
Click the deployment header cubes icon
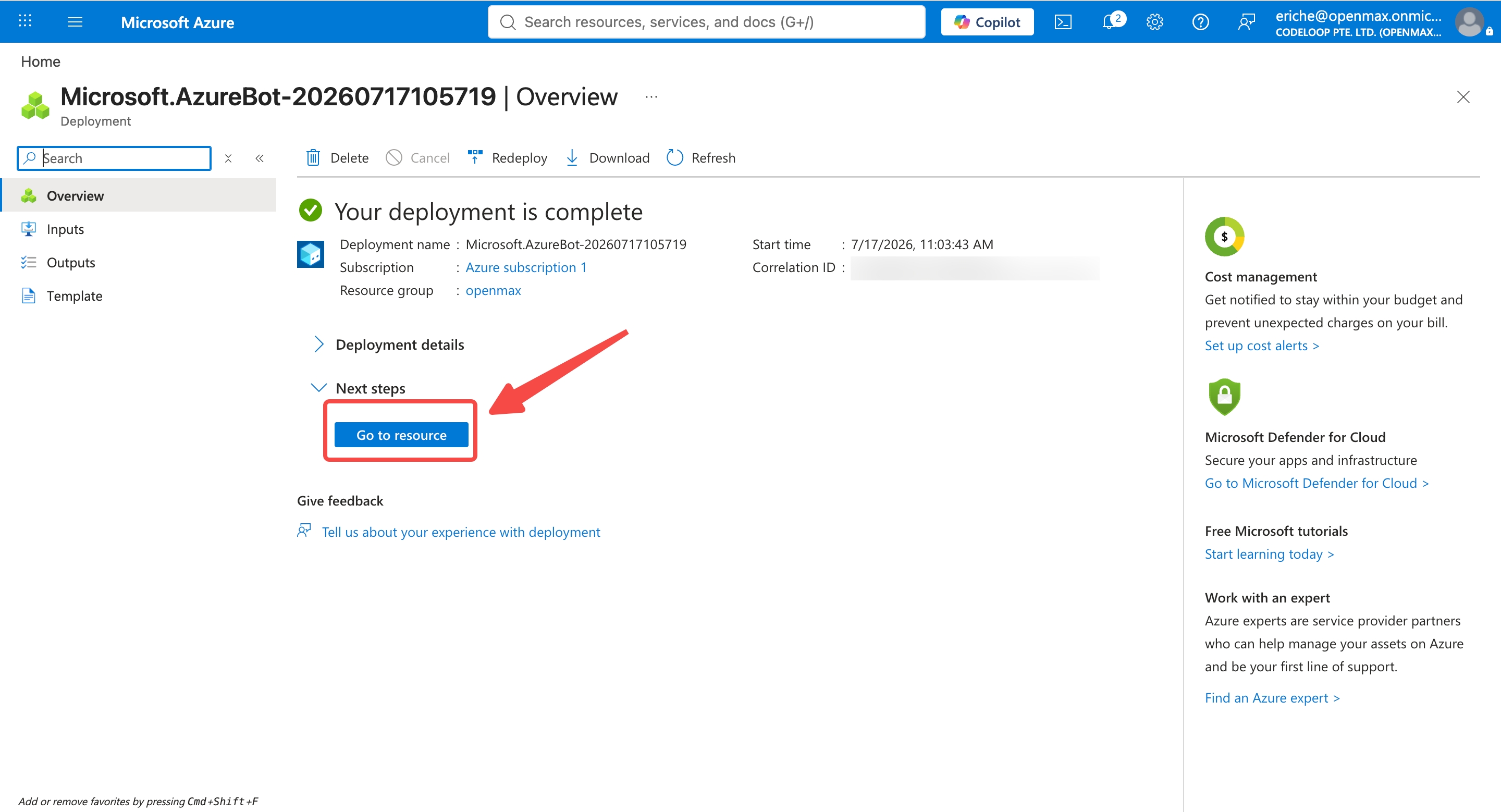click(x=35, y=105)
